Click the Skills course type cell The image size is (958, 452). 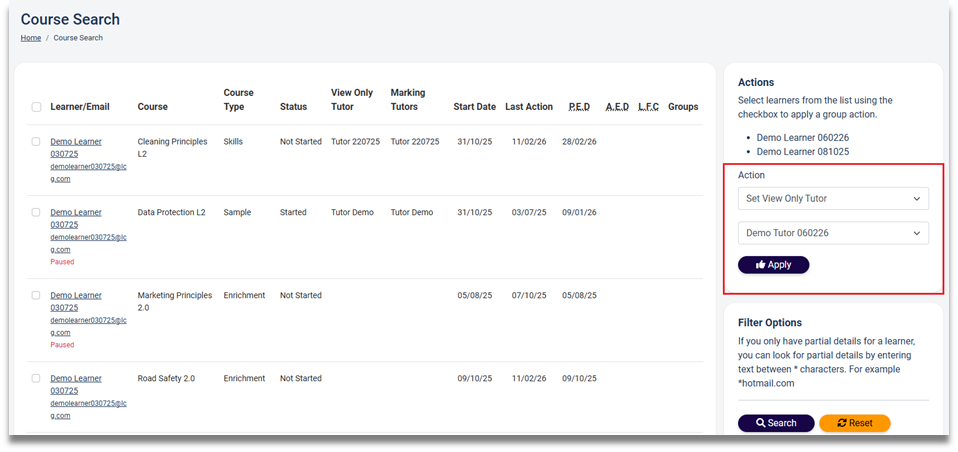233,142
